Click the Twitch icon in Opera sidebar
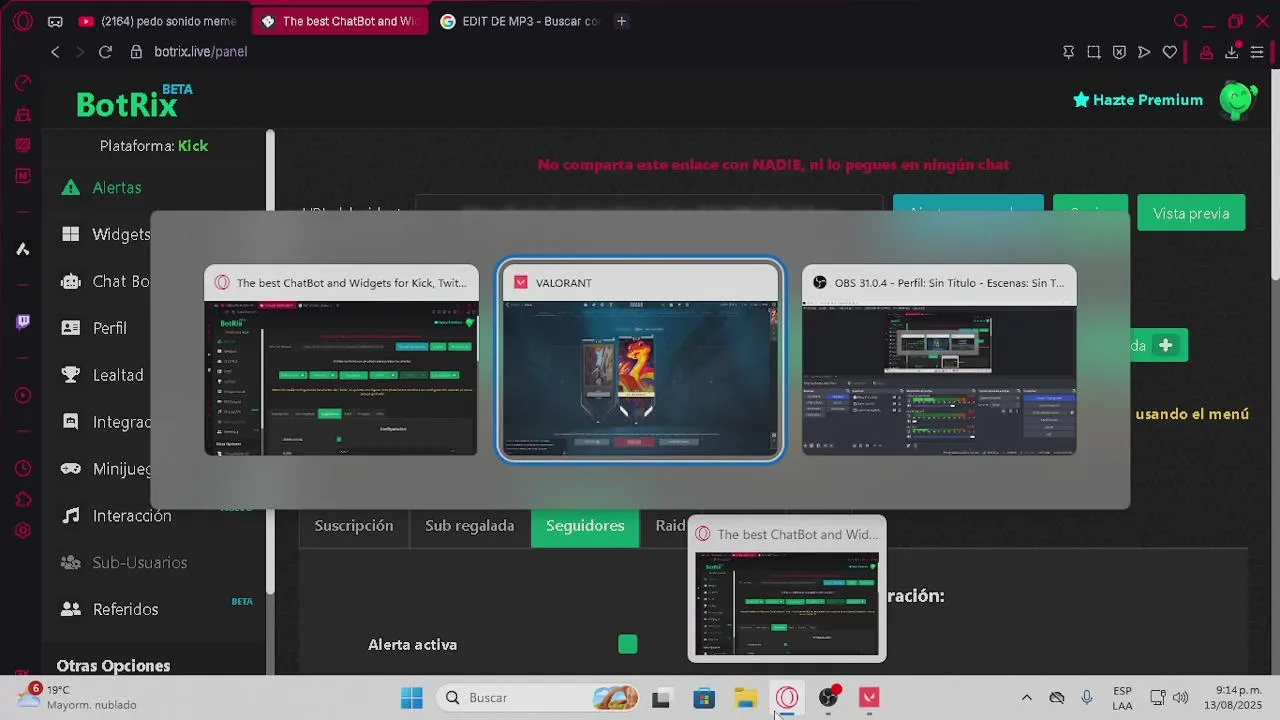Image resolution: width=1280 pixels, height=720 pixels. [x=22, y=322]
